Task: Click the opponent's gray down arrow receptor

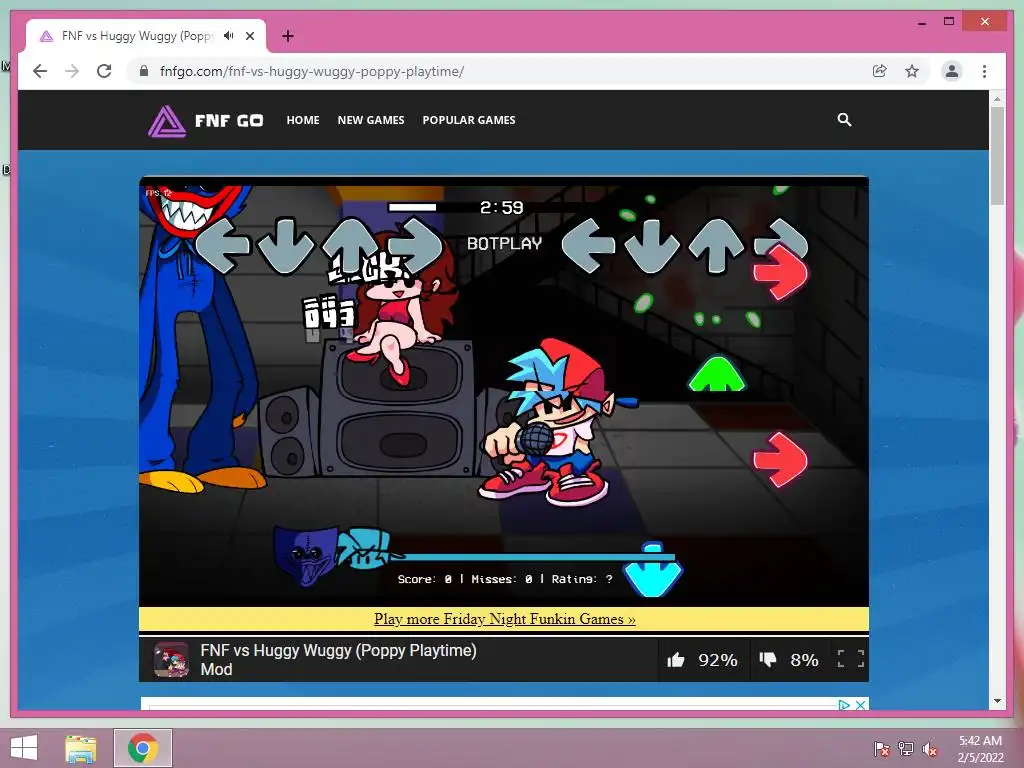Action: click(286, 246)
